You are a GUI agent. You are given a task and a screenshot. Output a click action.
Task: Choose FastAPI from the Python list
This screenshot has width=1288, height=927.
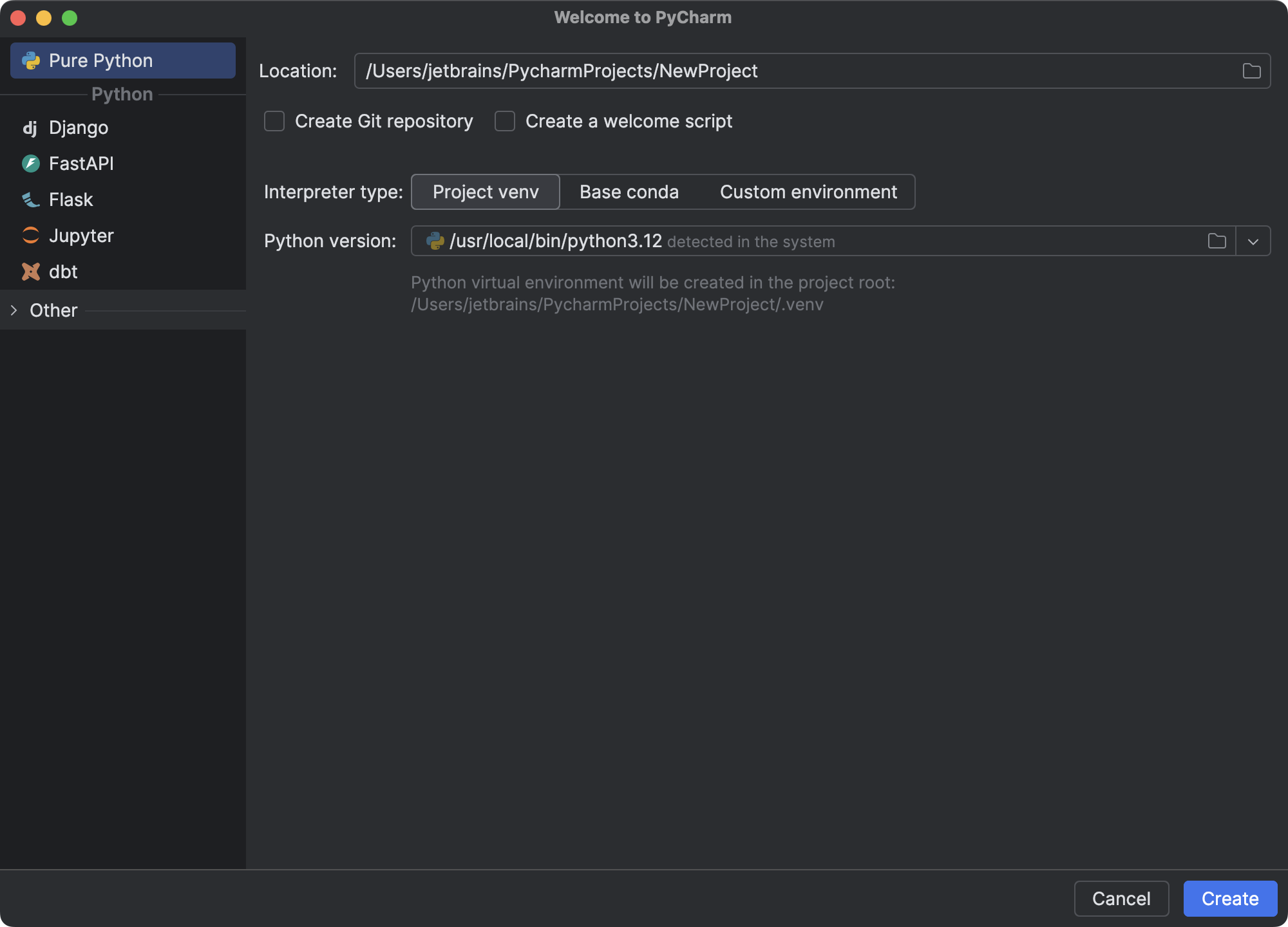point(80,164)
